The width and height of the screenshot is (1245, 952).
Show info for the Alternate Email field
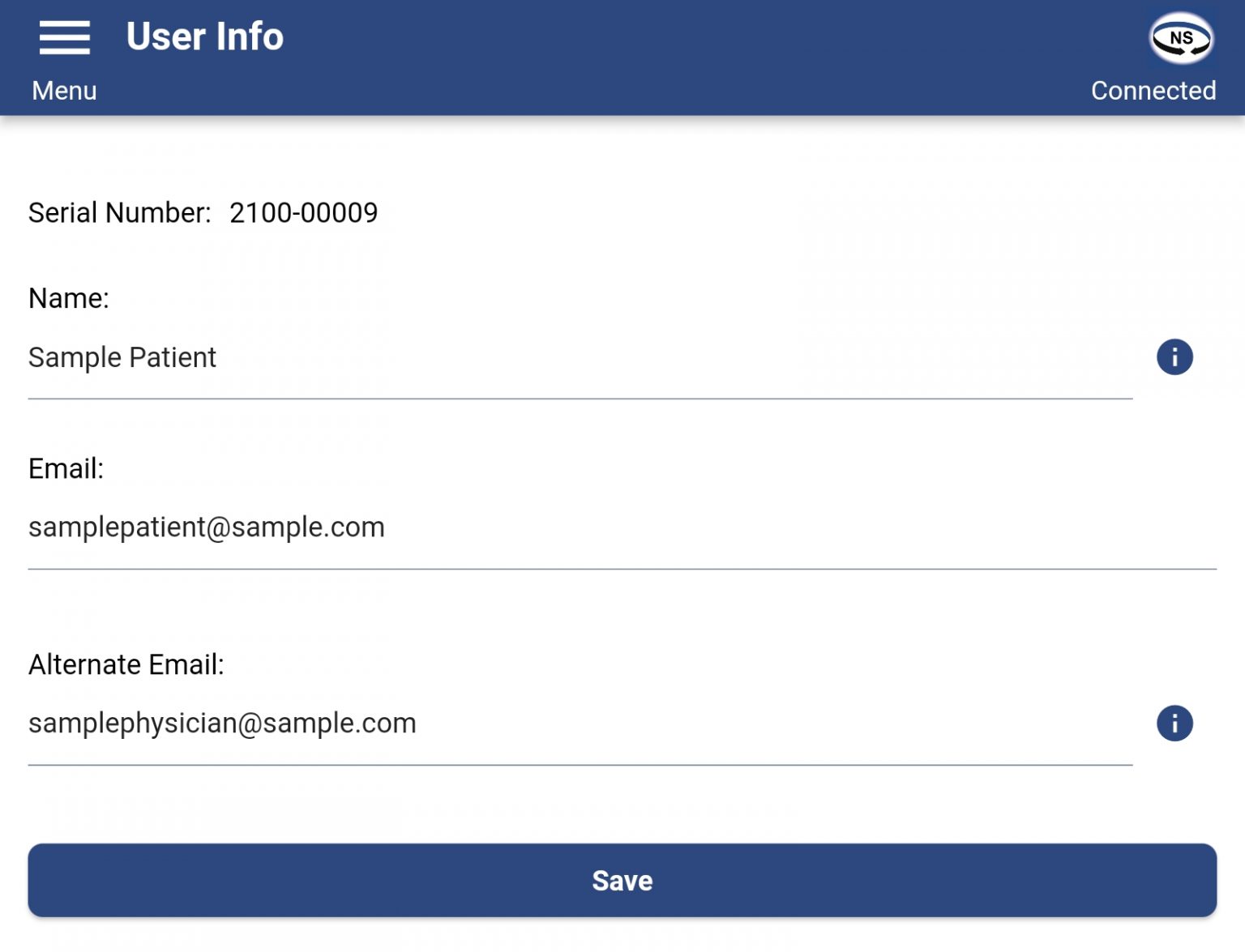coord(1174,724)
